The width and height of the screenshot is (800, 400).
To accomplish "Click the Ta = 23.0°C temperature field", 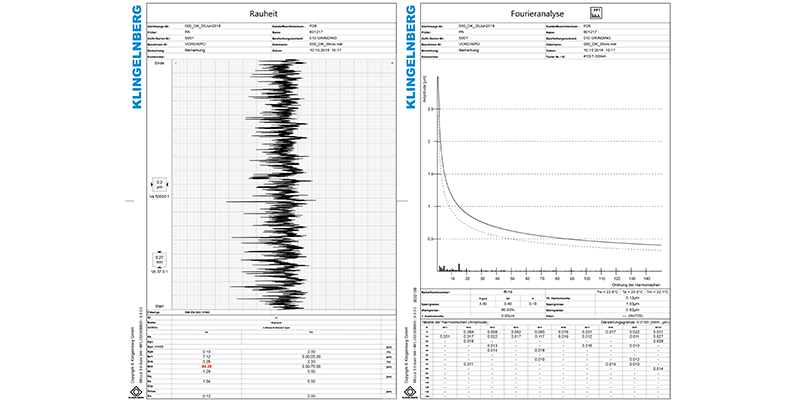I will 633,292.
